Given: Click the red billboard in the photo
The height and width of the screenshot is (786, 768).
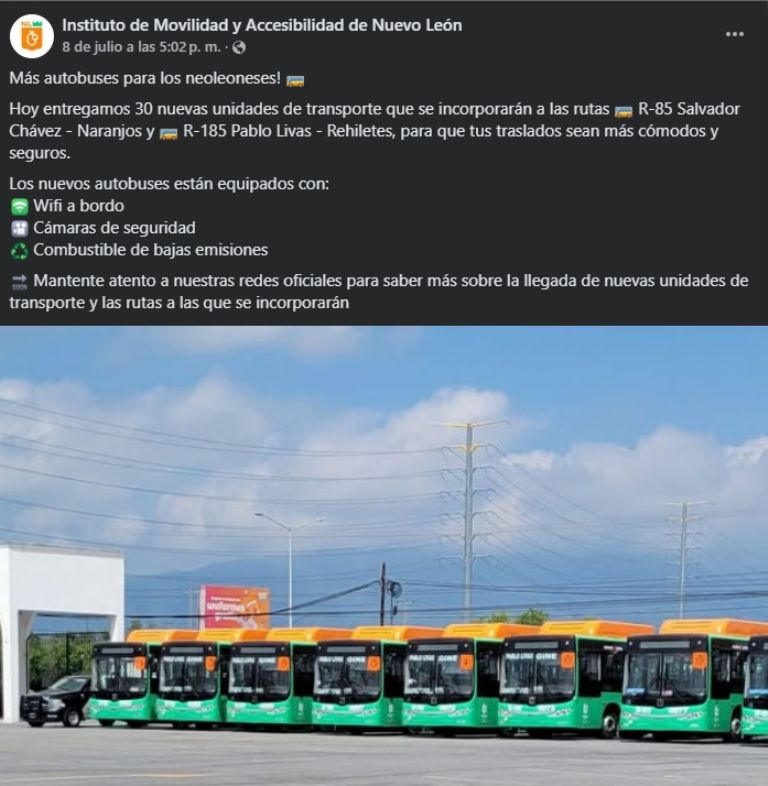Looking at the screenshot, I should click(x=235, y=607).
